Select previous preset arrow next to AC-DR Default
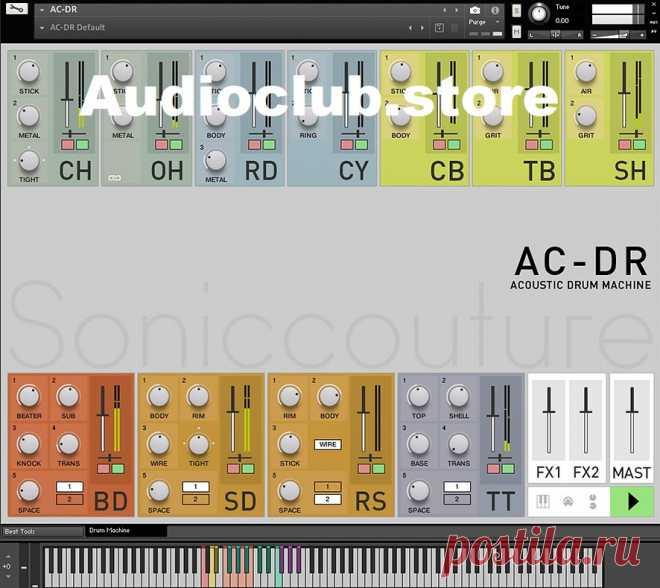Viewport: 660px width, 588px height. coord(411,28)
